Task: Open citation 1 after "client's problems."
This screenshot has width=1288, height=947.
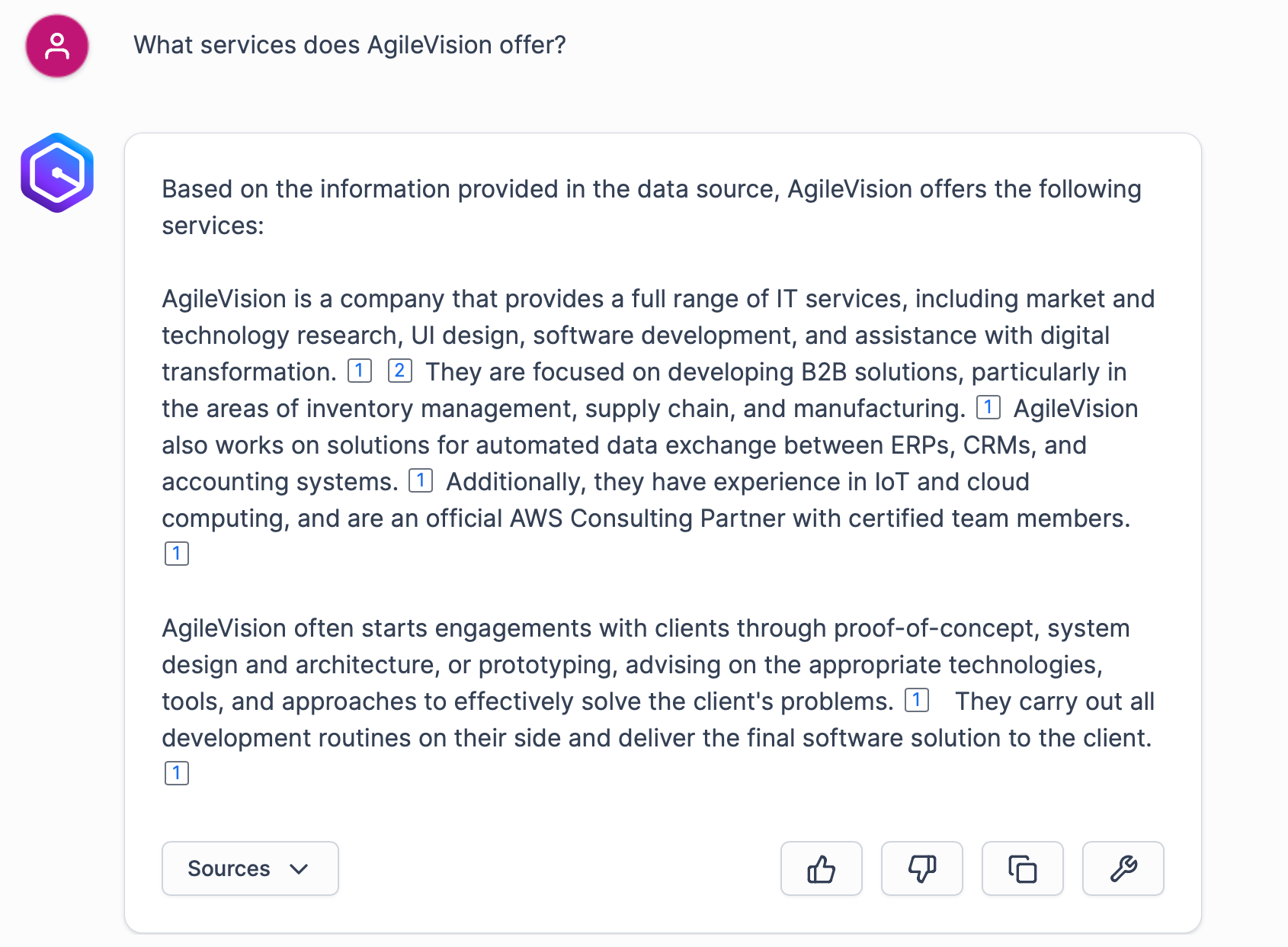Action: coord(916,701)
